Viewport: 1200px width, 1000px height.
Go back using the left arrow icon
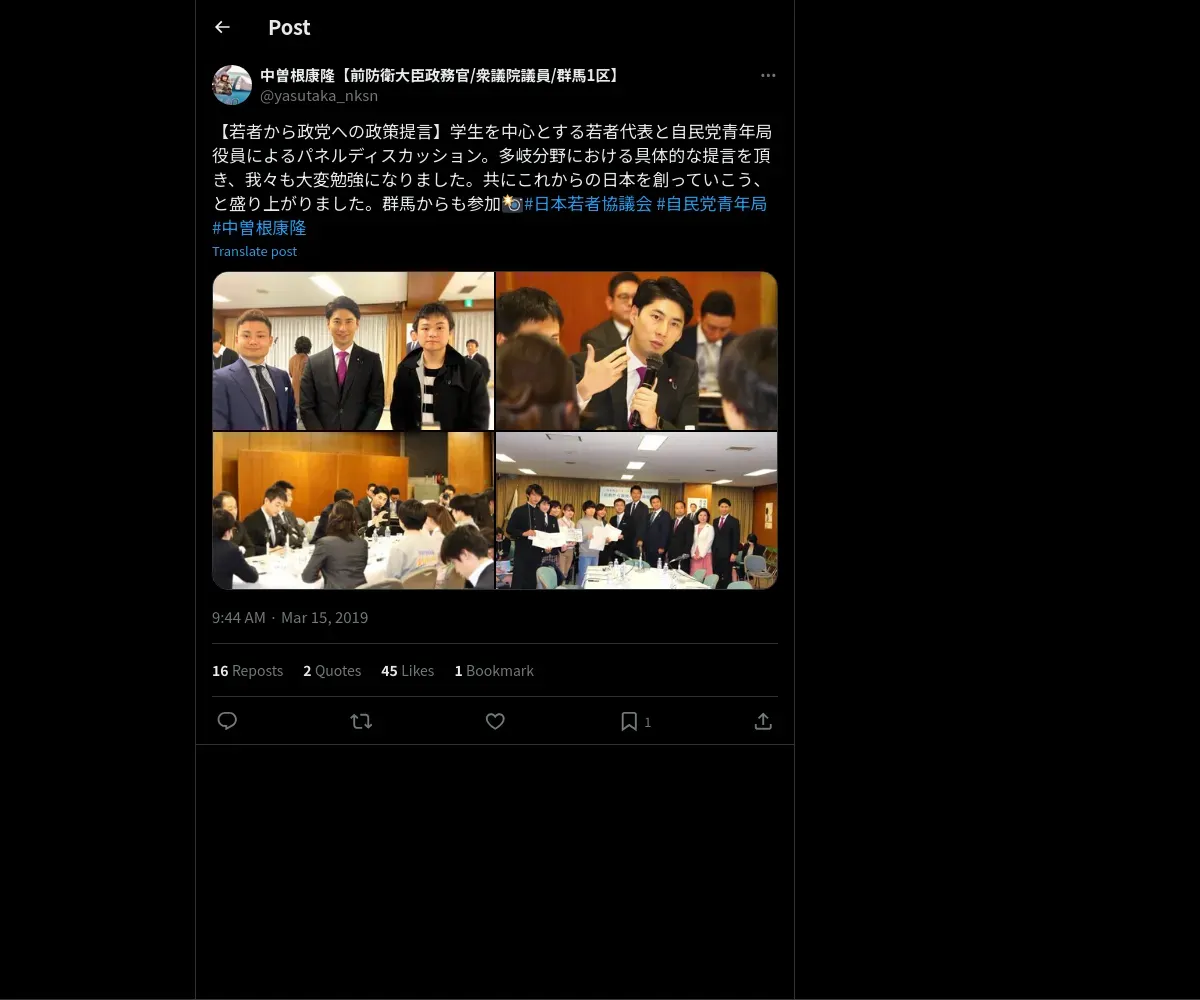(x=222, y=28)
